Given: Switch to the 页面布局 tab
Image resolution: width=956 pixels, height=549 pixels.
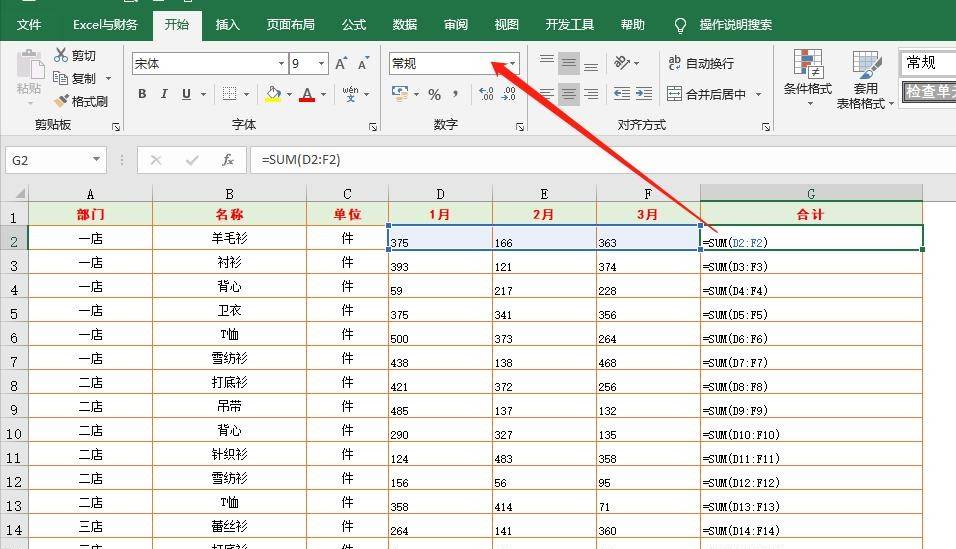Looking at the screenshot, I should coord(291,24).
